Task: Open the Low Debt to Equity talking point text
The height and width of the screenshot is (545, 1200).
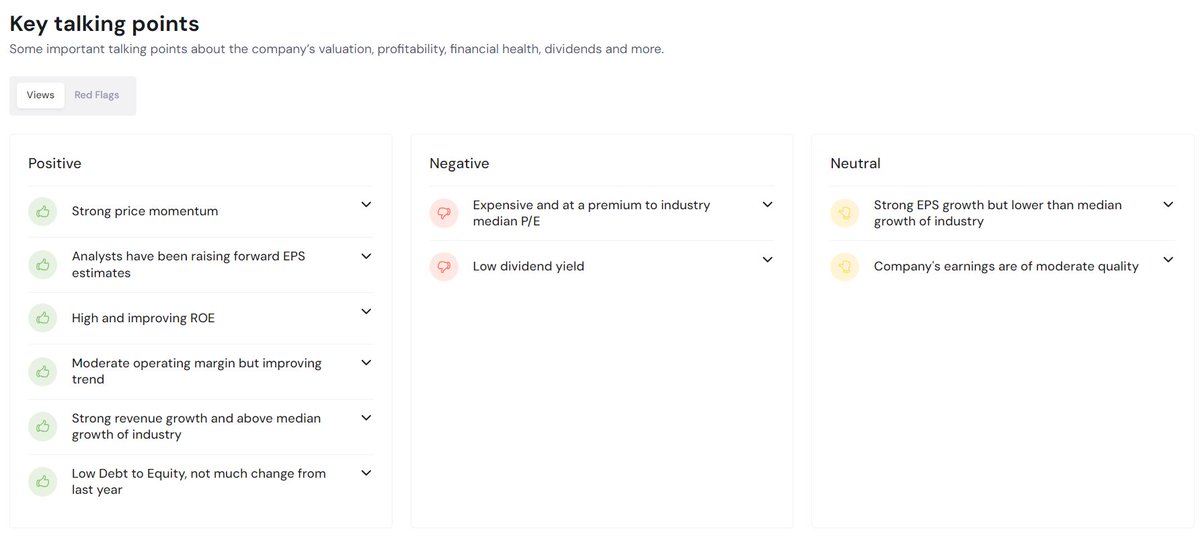Action: pyautogui.click(x=198, y=481)
